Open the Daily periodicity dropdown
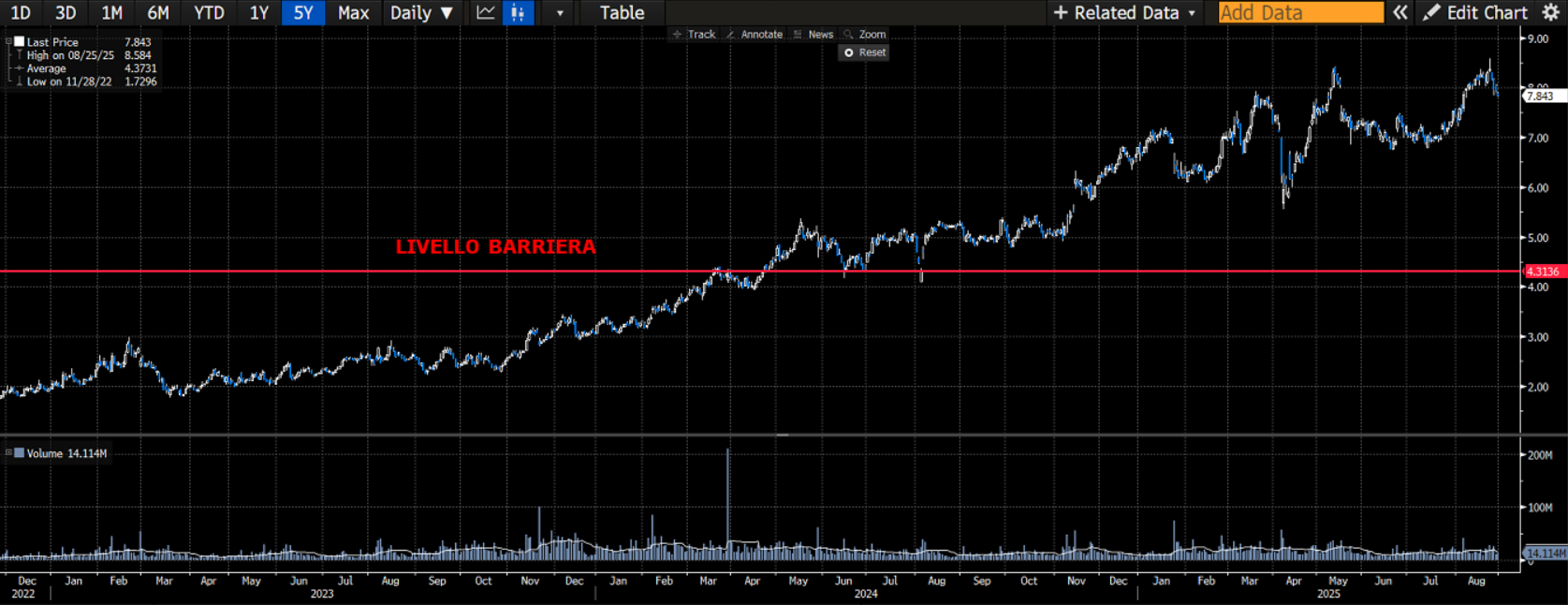 (421, 13)
